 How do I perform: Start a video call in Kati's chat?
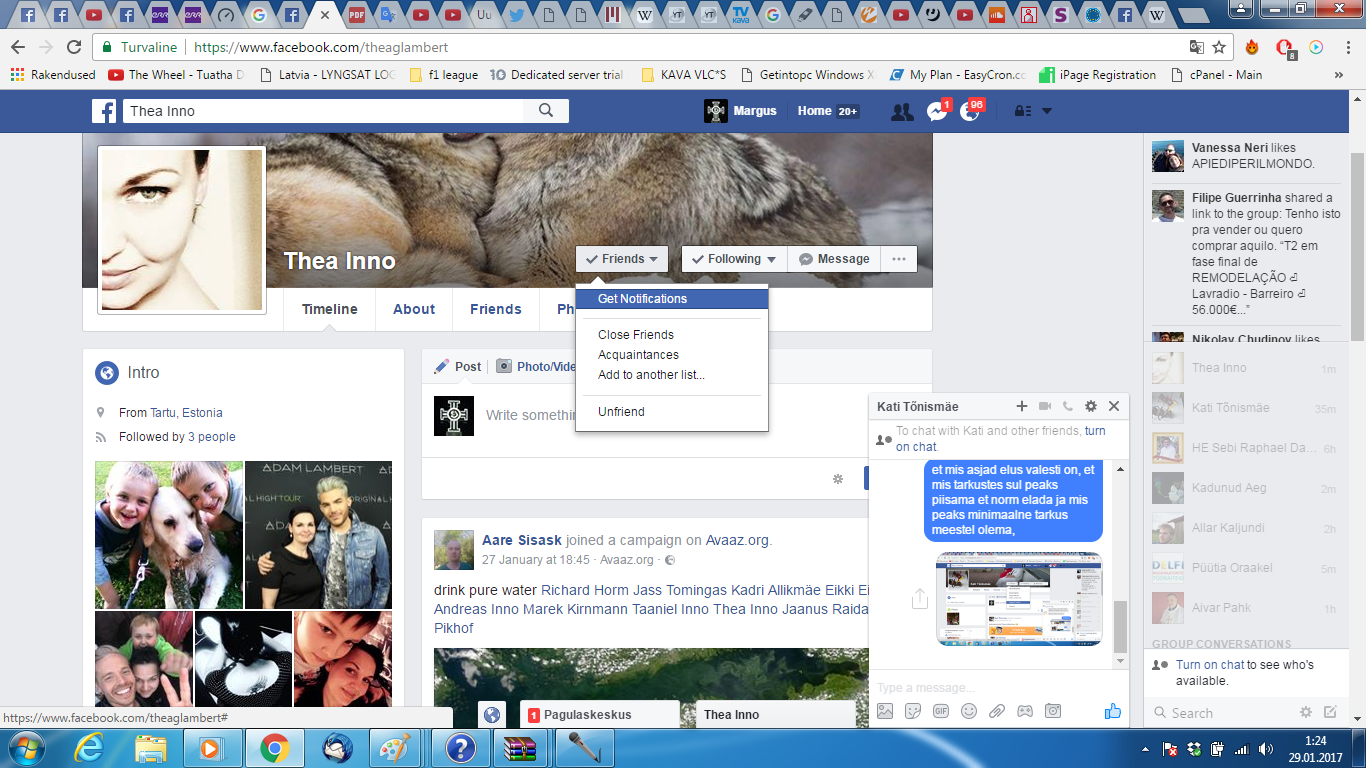(x=1045, y=406)
